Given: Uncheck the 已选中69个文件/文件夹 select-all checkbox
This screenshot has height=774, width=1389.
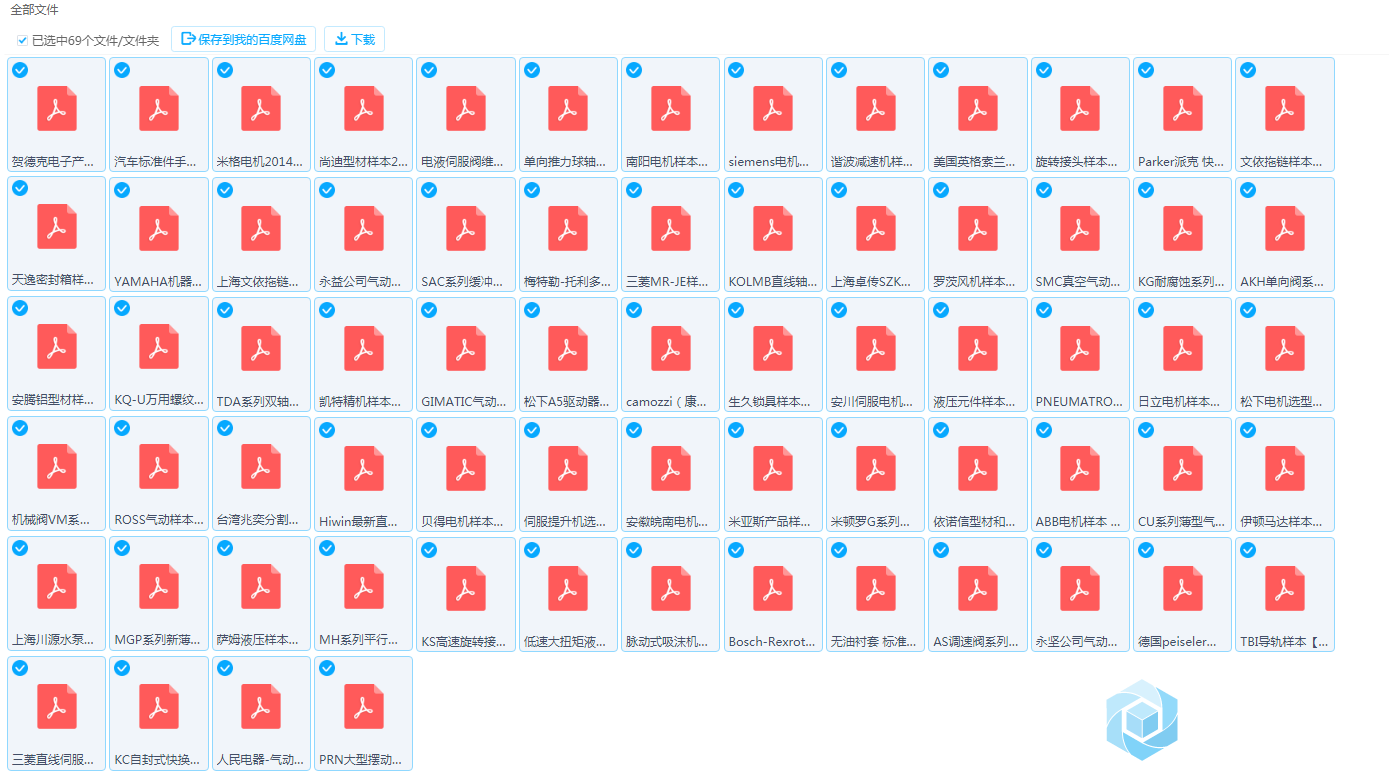Looking at the screenshot, I should (22, 41).
